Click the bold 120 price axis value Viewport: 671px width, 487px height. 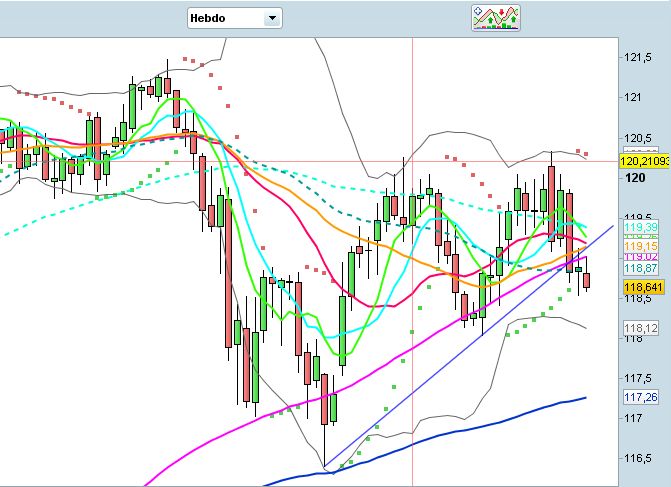[x=633, y=178]
